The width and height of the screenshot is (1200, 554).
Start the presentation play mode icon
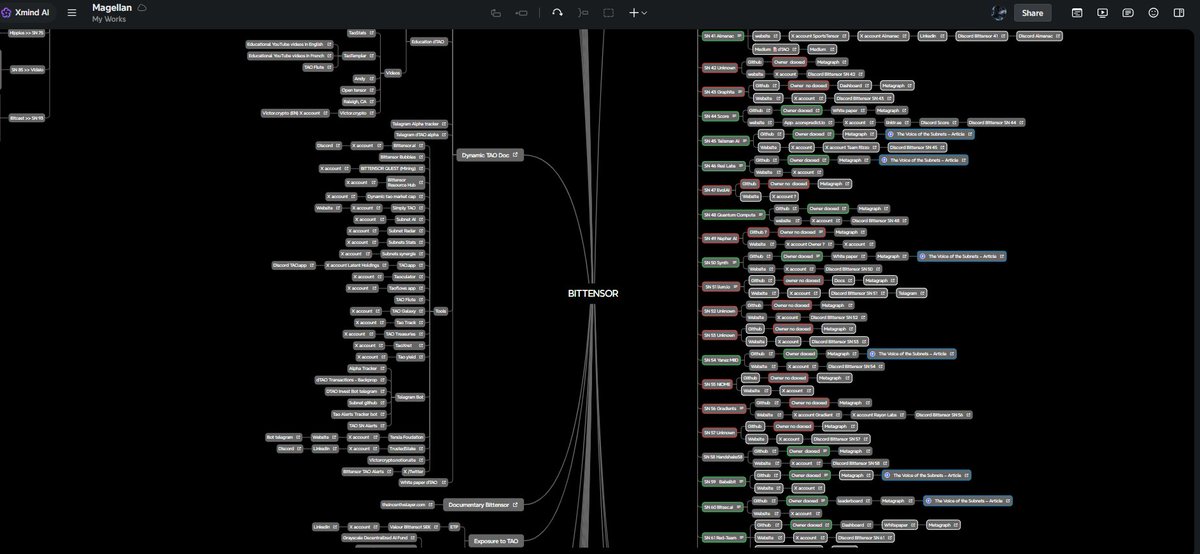coord(1102,13)
